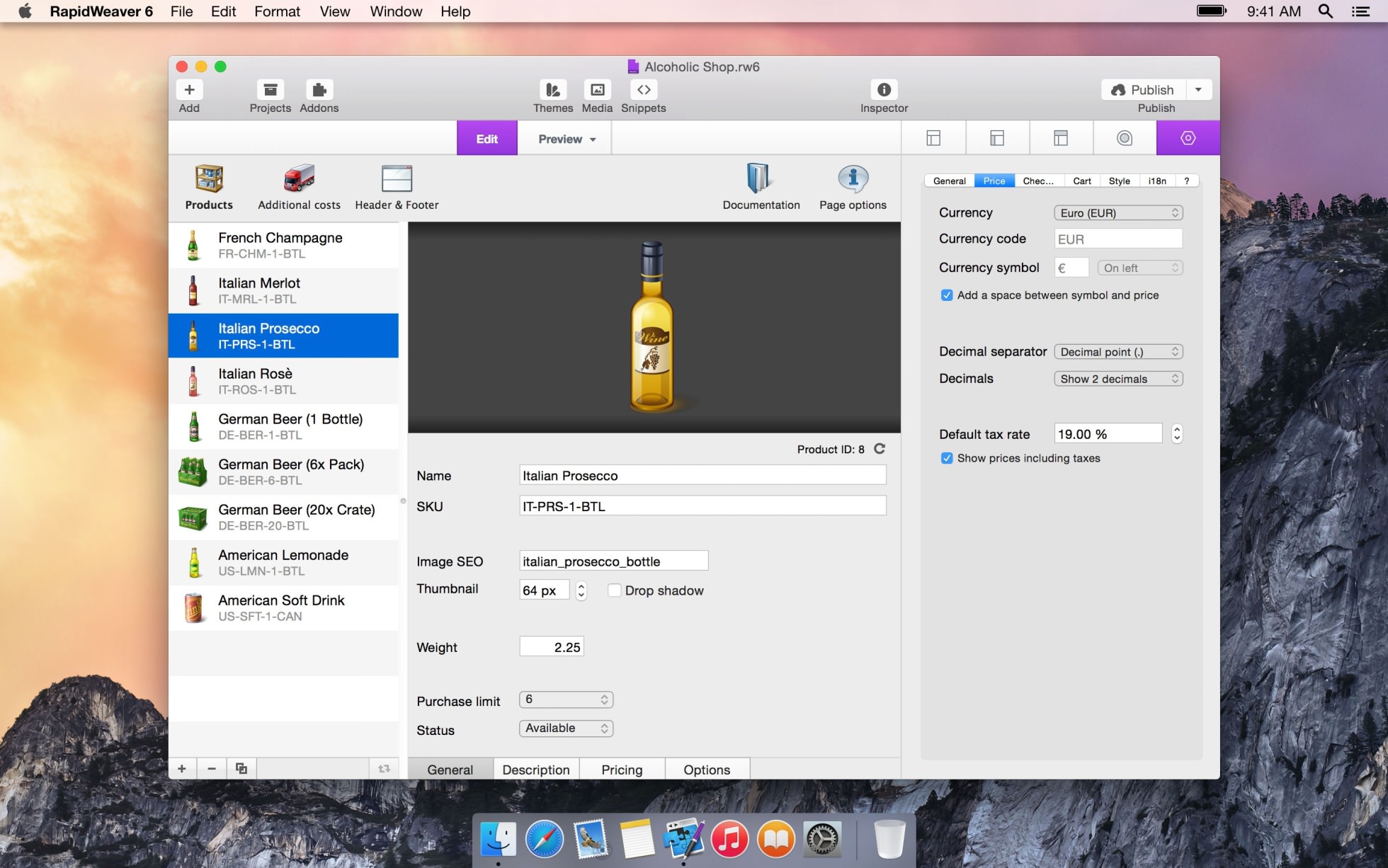Select the third inspector layout icon
1388x868 pixels.
click(1061, 138)
